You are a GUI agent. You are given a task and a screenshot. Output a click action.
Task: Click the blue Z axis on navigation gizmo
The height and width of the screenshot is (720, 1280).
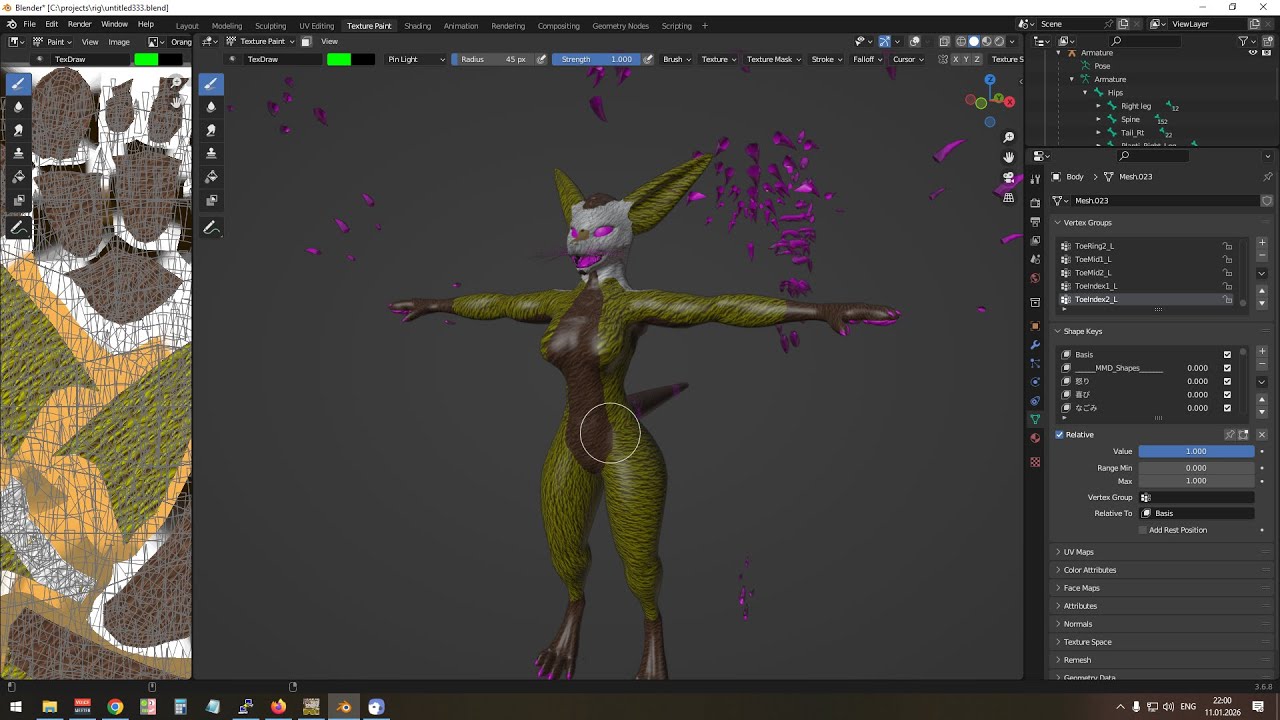(x=990, y=80)
